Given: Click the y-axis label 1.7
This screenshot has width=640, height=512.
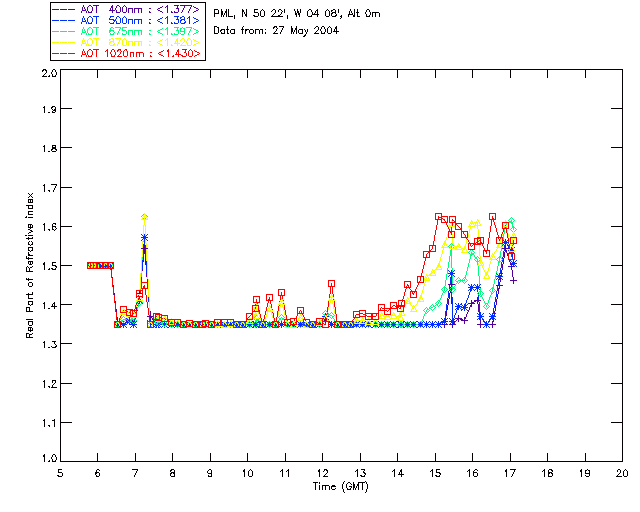Looking at the screenshot, I should (49, 188).
